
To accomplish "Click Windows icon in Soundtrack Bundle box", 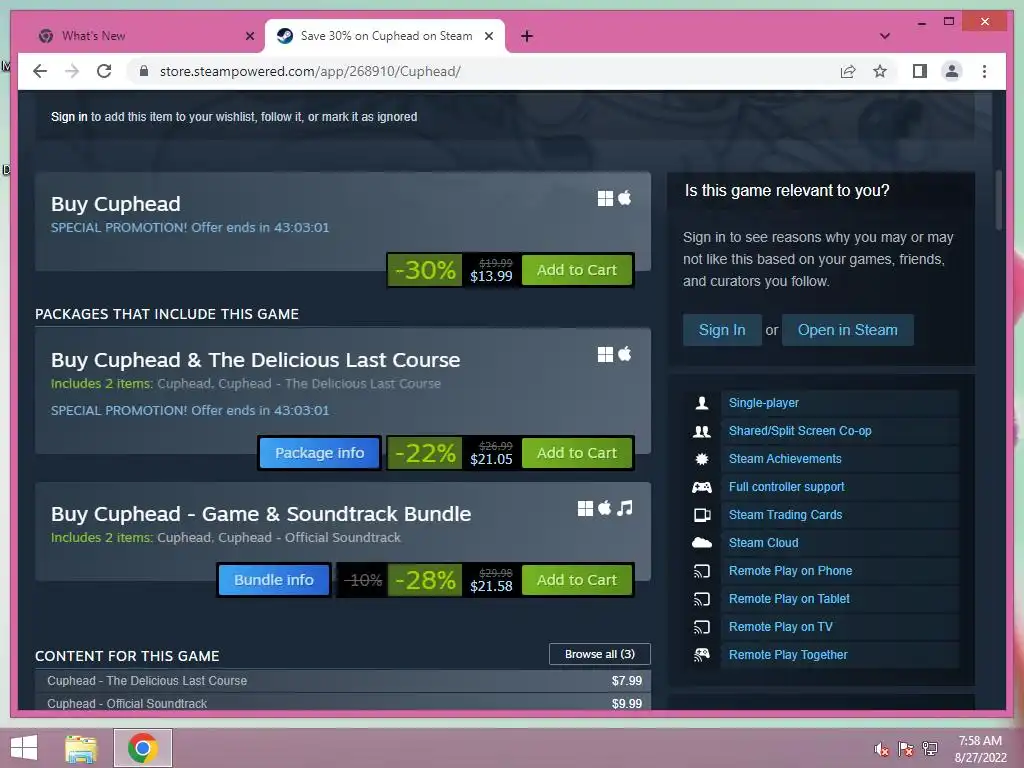I will pos(585,508).
